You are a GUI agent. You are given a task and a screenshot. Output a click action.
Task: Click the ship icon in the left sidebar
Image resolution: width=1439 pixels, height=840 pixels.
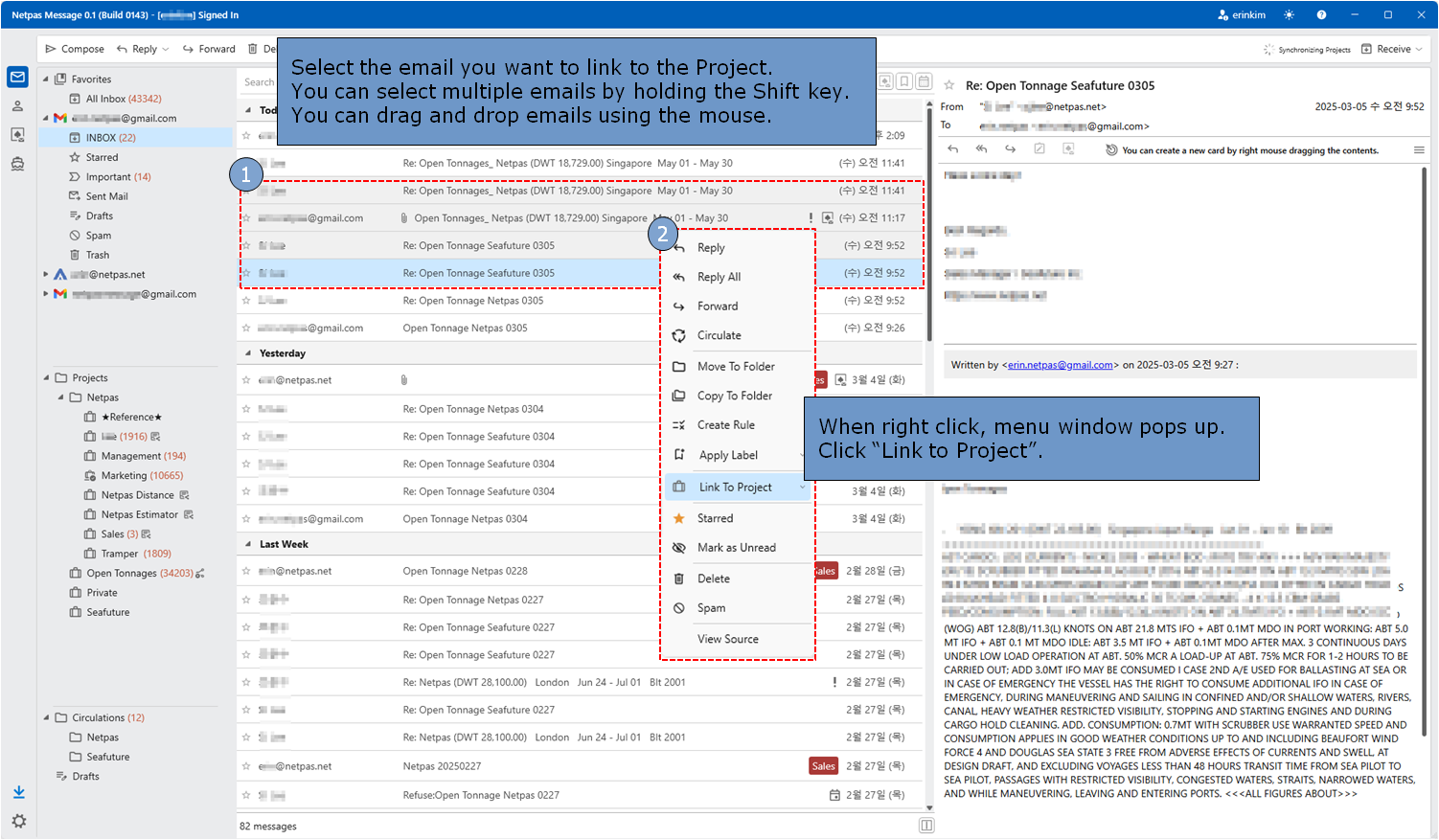click(17, 164)
